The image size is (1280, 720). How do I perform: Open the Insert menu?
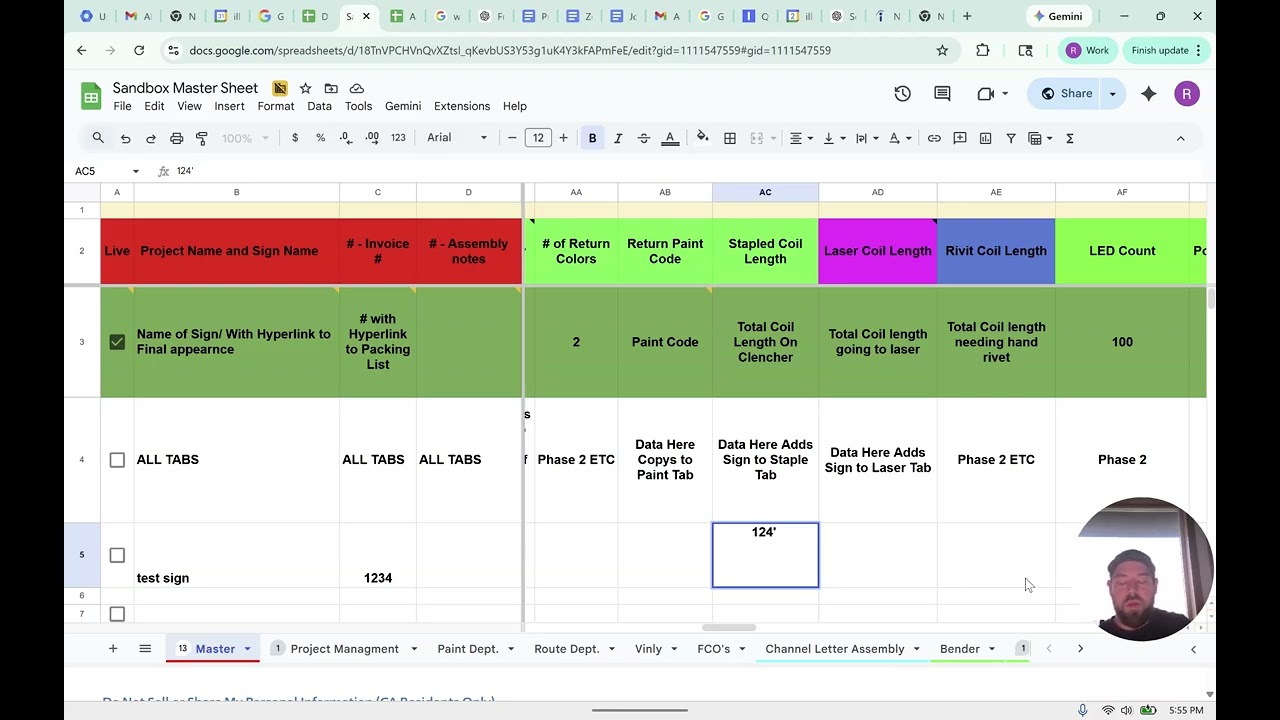coord(229,106)
